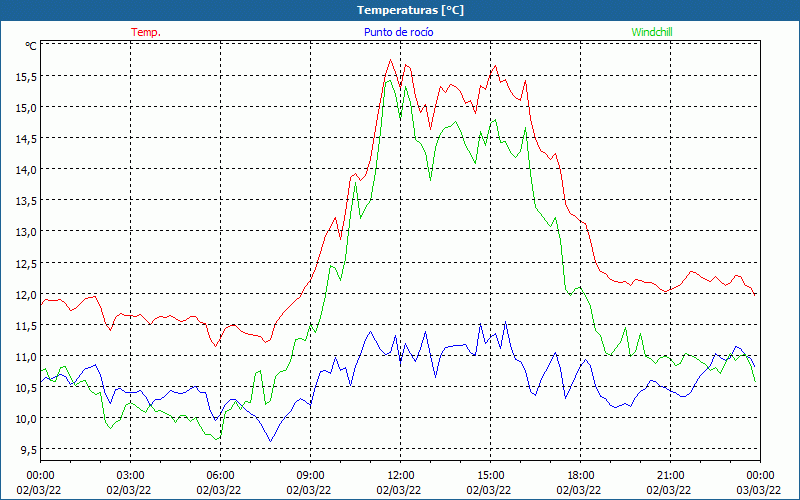Click the '09:00' time axis label
This screenshot has width=800, height=500.
coord(310,476)
